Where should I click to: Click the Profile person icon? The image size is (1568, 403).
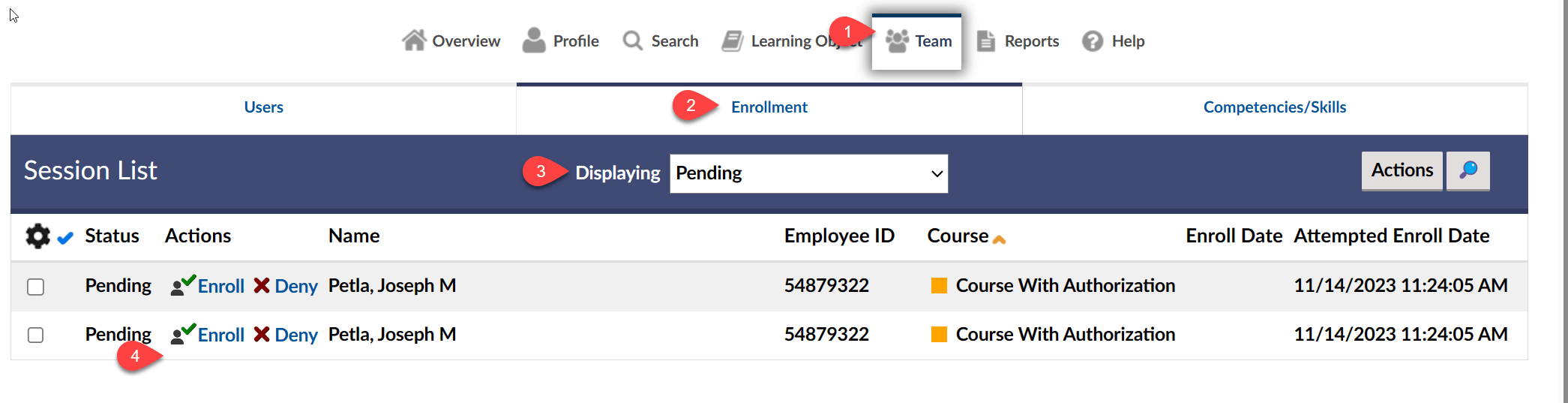534,40
